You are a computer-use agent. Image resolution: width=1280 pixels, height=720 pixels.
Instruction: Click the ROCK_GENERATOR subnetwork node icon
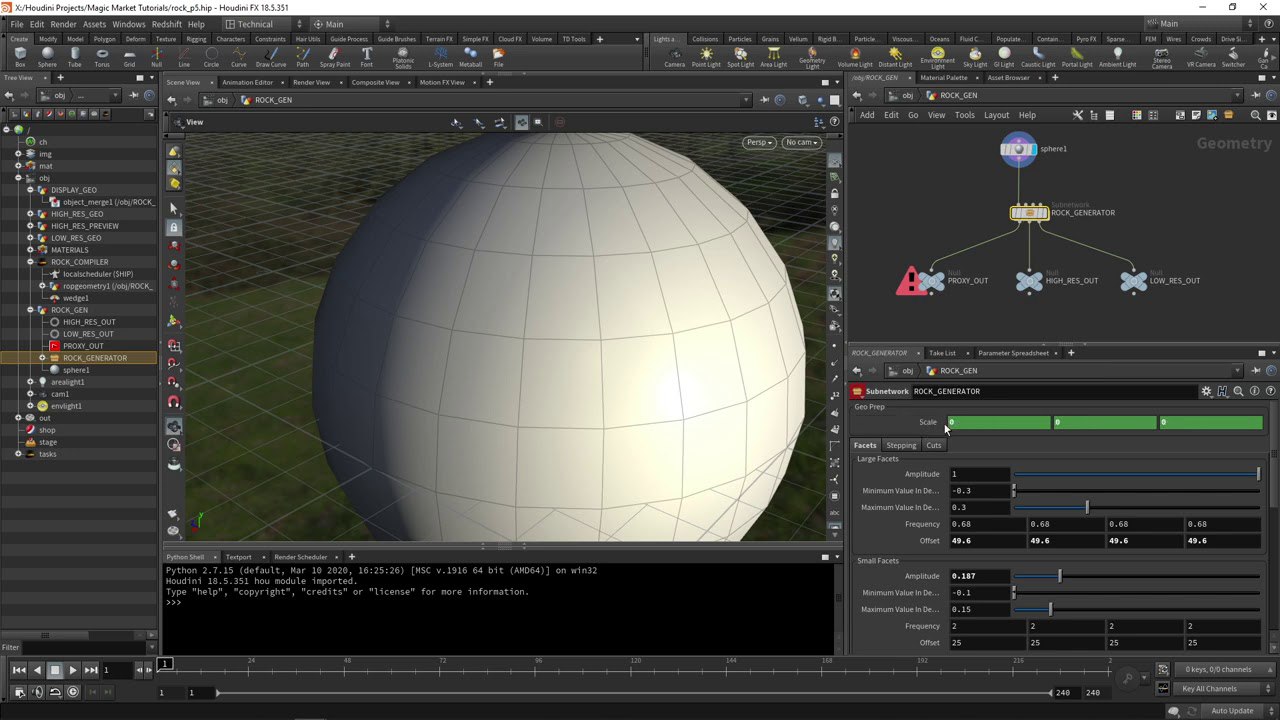pos(1028,212)
